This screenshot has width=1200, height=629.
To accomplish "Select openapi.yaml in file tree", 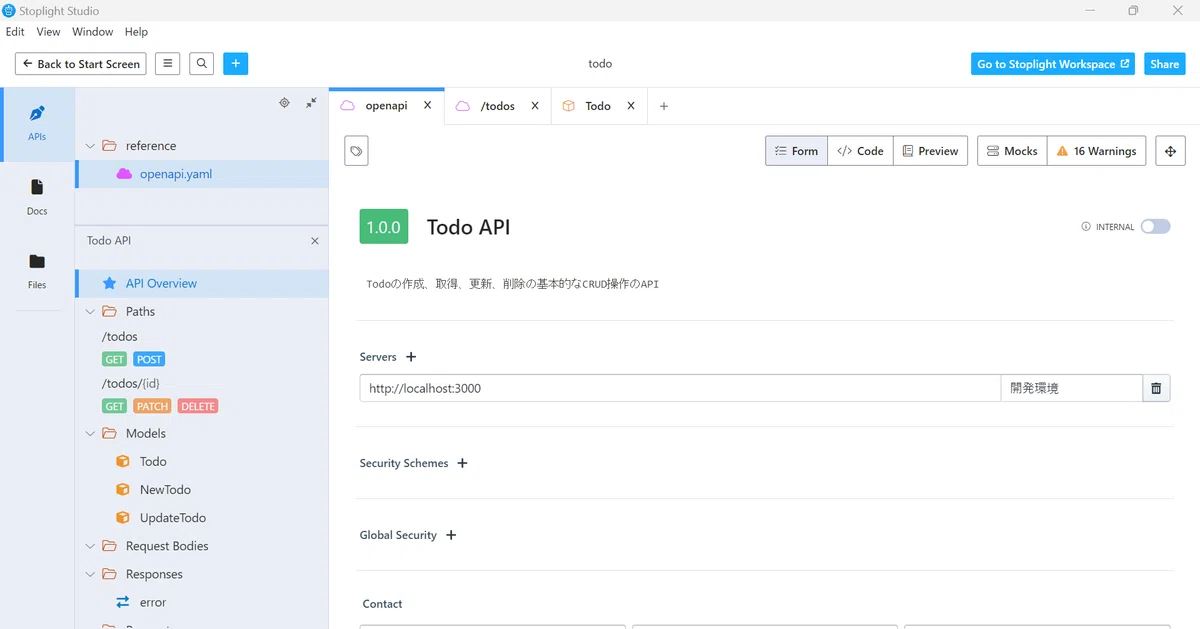I will tap(202, 174).
